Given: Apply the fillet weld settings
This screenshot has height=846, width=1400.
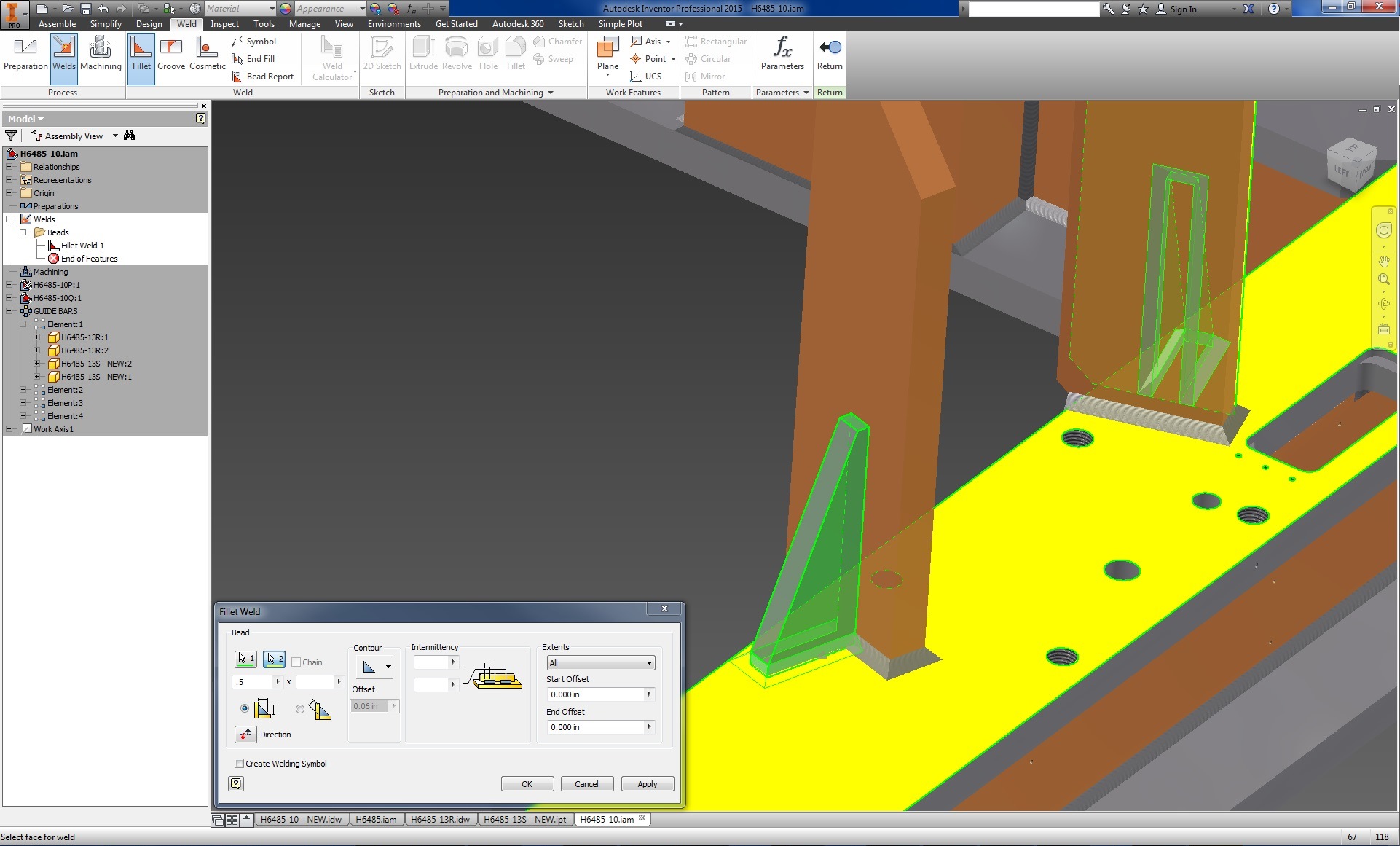Looking at the screenshot, I should pyautogui.click(x=648, y=784).
